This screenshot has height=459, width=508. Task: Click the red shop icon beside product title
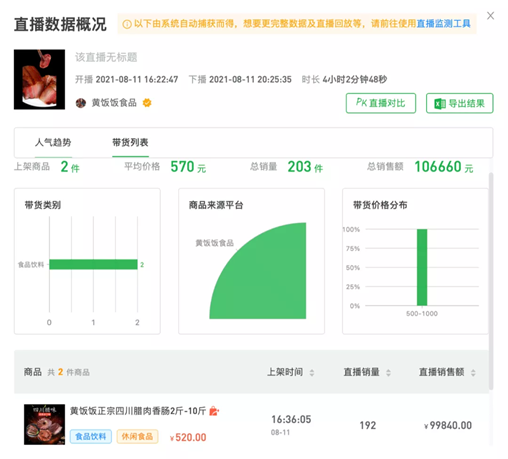click(214, 411)
